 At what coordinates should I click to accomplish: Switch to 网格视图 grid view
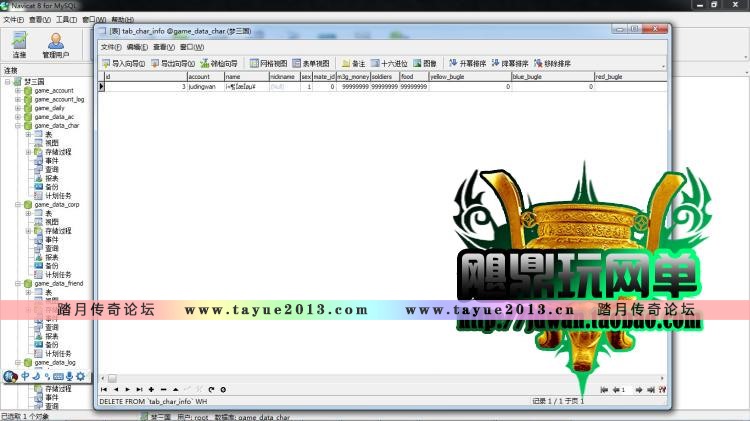[268, 63]
